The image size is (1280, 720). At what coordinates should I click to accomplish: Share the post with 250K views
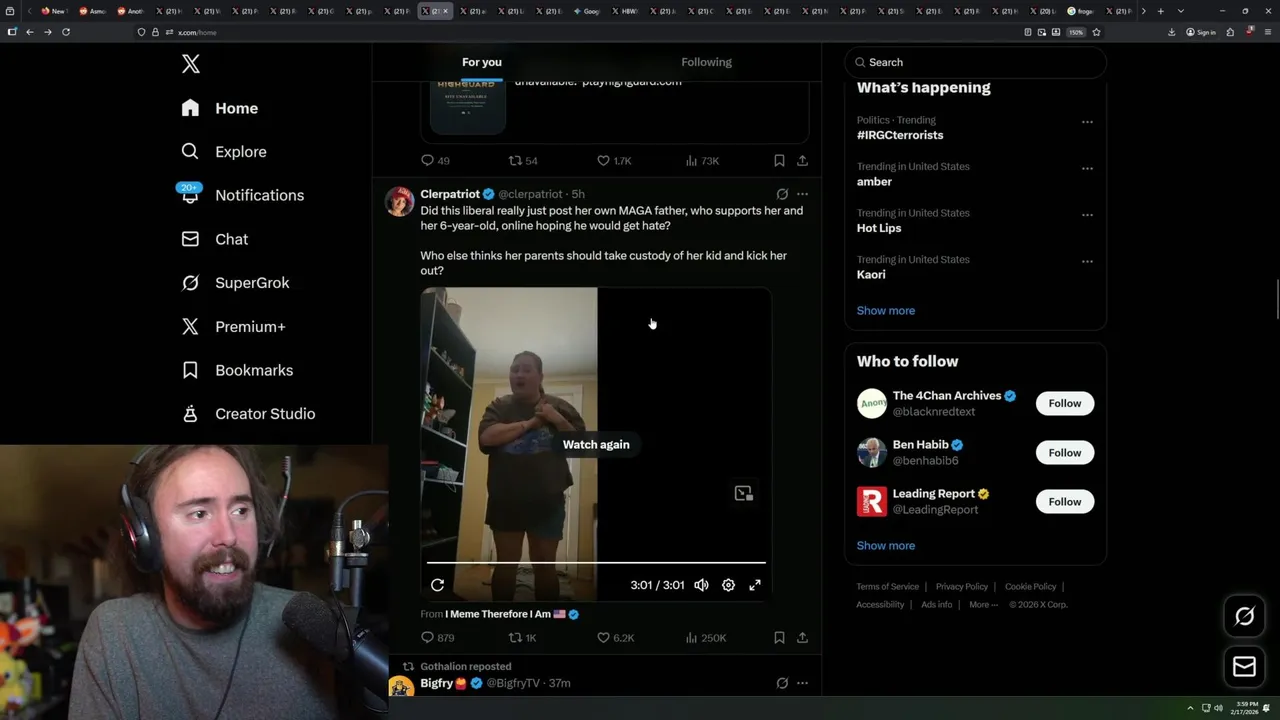(802, 637)
